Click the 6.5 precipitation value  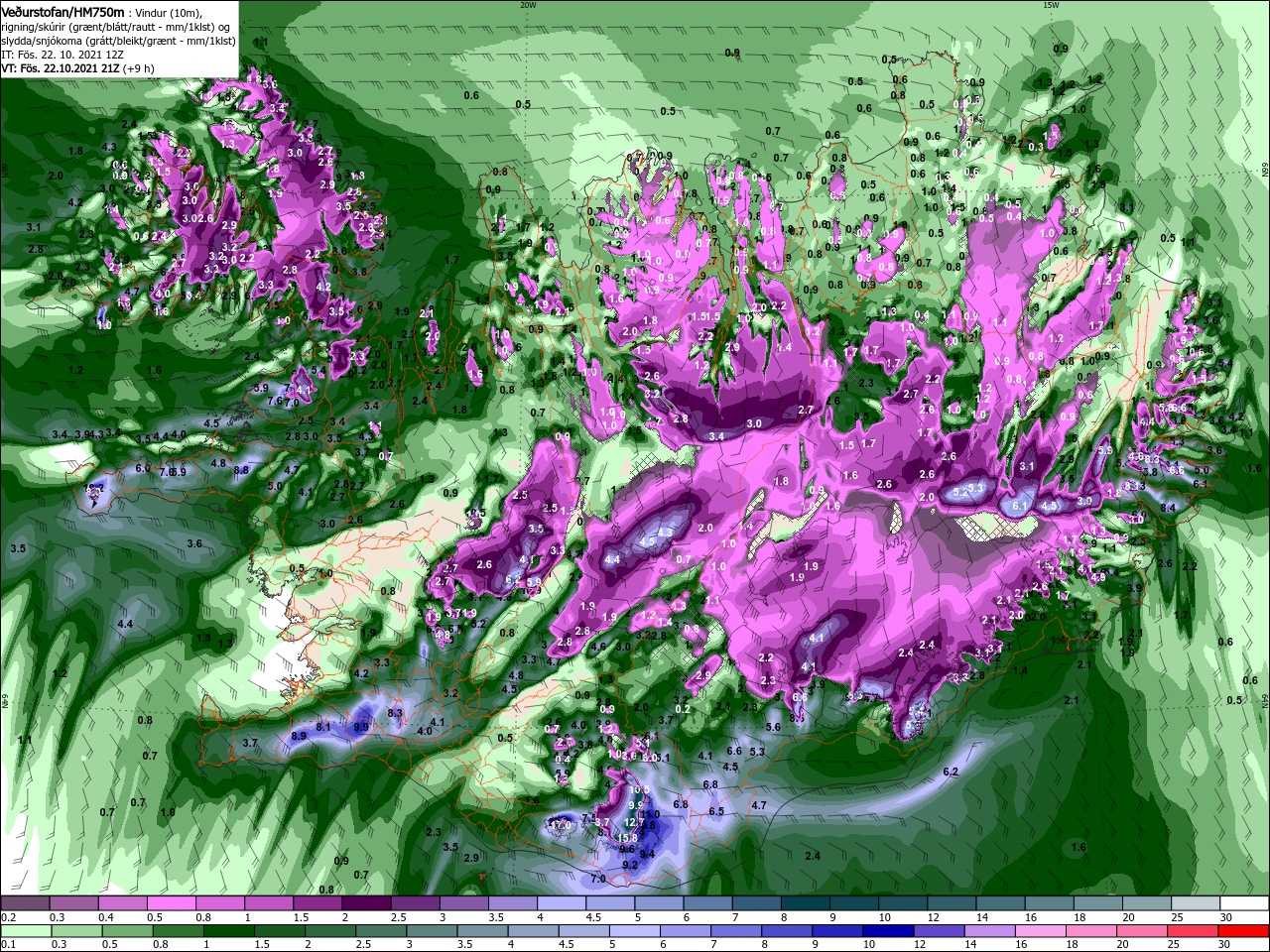coord(716,811)
